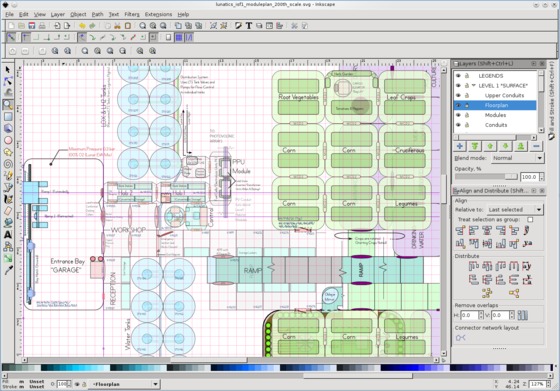Toggle lock icon of Modules layer

[467, 115]
